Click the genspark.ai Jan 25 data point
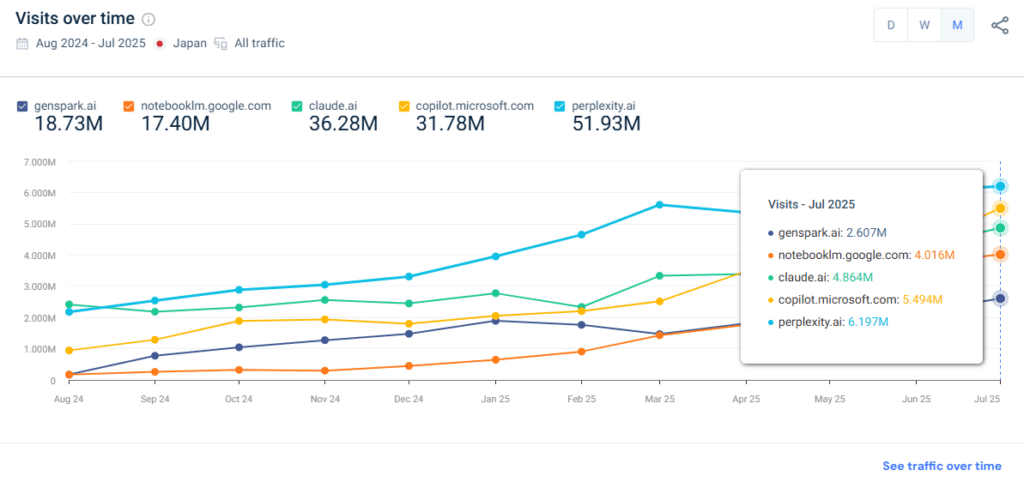Viewport: 1024px width, 482px height. click(x=495, y=321)
